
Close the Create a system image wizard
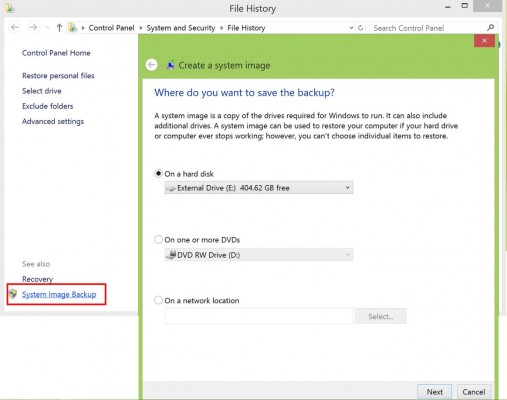click(484, 41)
